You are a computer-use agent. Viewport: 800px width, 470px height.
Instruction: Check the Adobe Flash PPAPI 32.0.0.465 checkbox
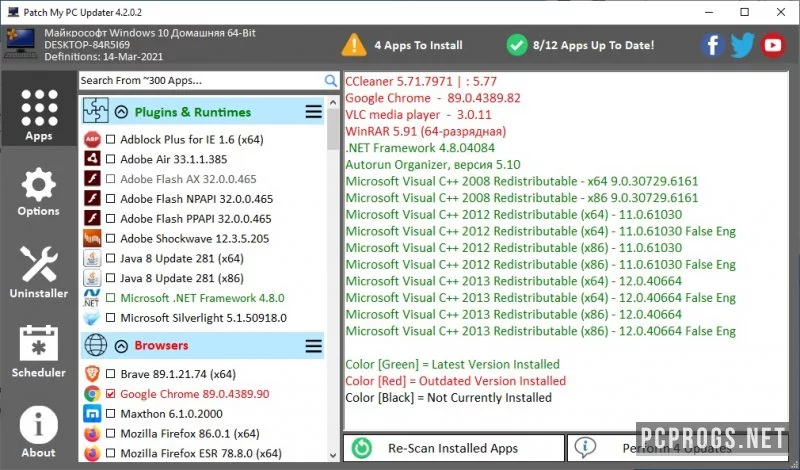pyautogui.click(x=110, y=218)
